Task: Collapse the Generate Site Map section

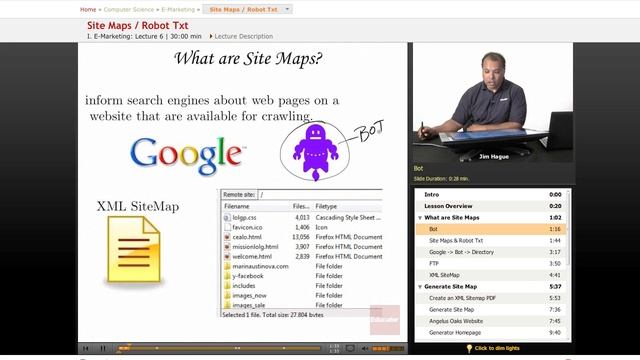Action: [420, 287]
